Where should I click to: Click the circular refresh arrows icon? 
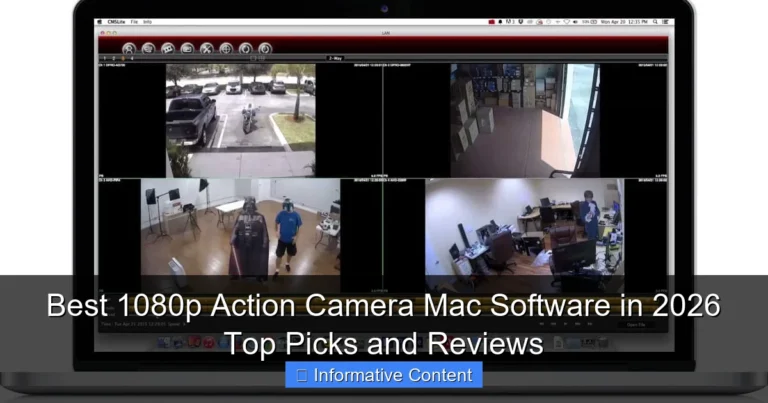point(246,48)
